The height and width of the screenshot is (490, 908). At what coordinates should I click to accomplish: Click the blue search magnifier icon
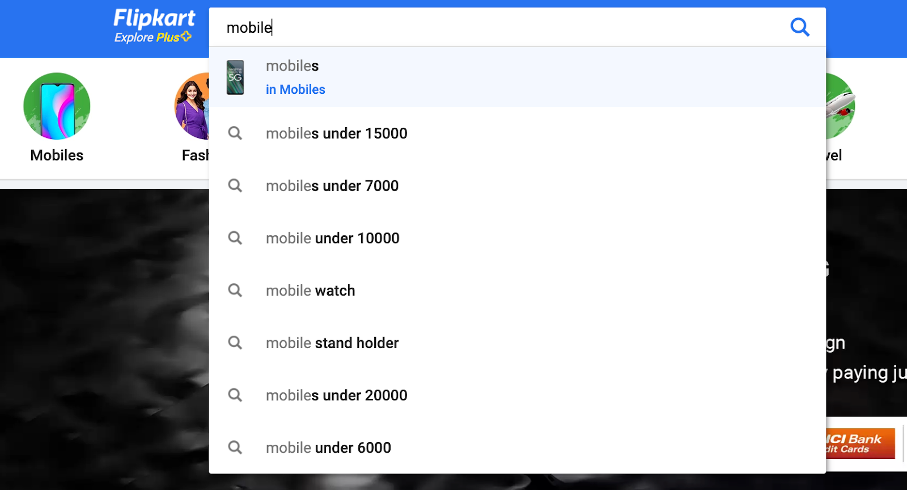800,27
